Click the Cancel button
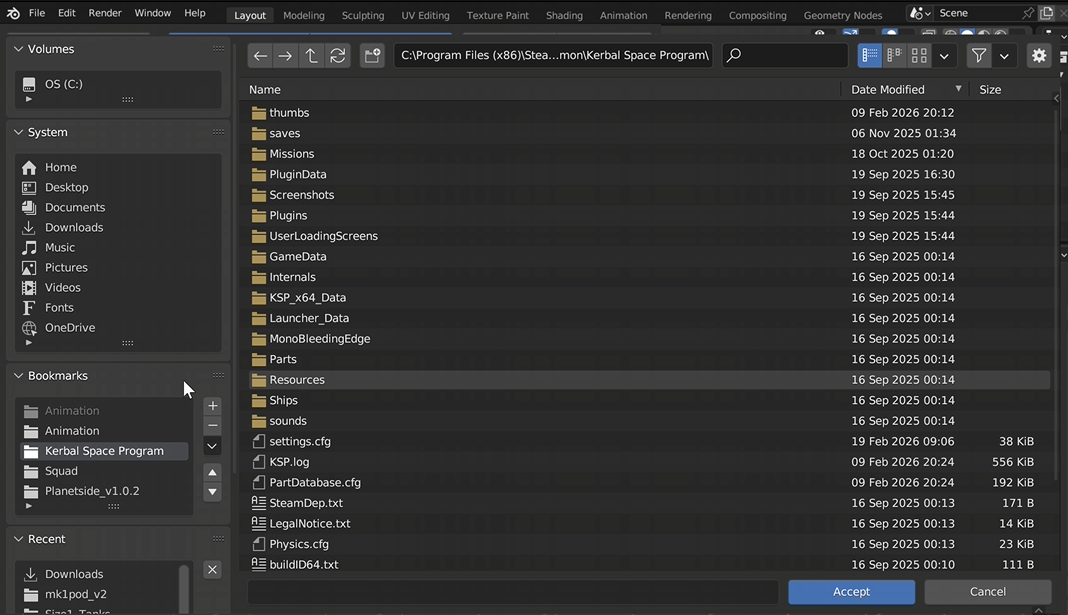Viewport: 1068px width, 615px height. 987,592
